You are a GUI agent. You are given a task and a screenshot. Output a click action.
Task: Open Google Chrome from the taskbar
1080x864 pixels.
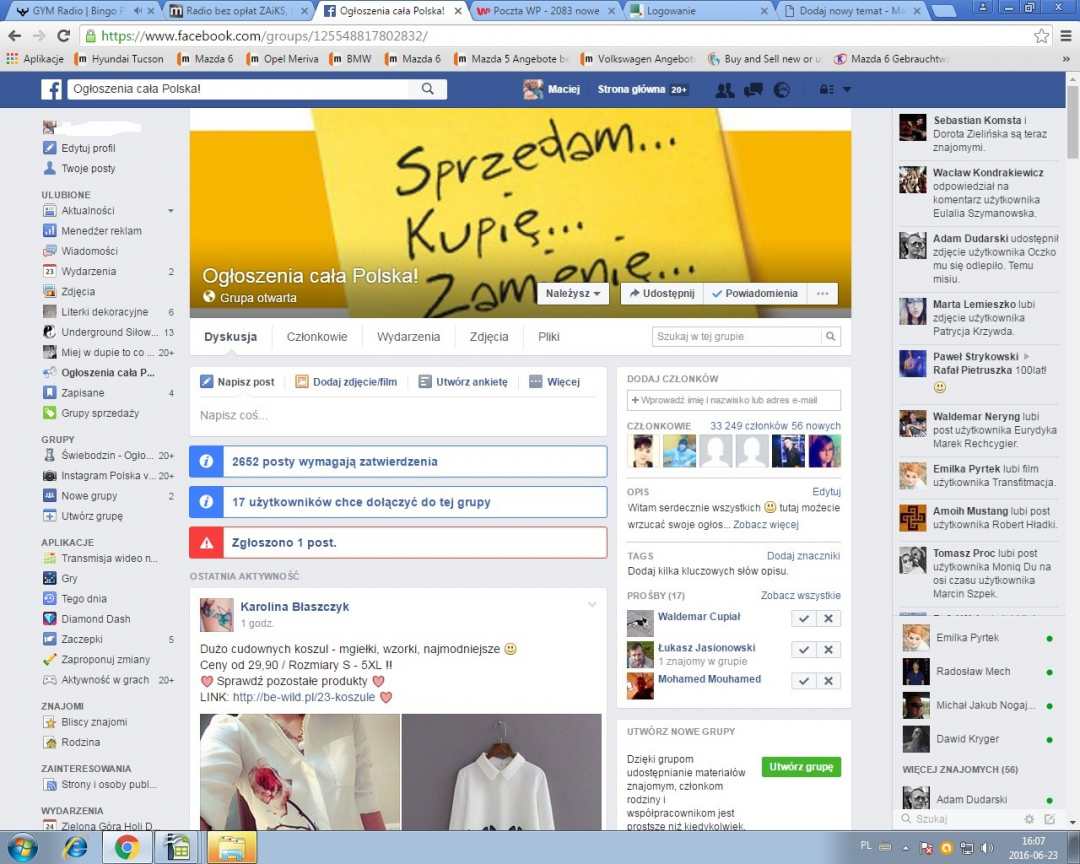[x=126, y=847]
